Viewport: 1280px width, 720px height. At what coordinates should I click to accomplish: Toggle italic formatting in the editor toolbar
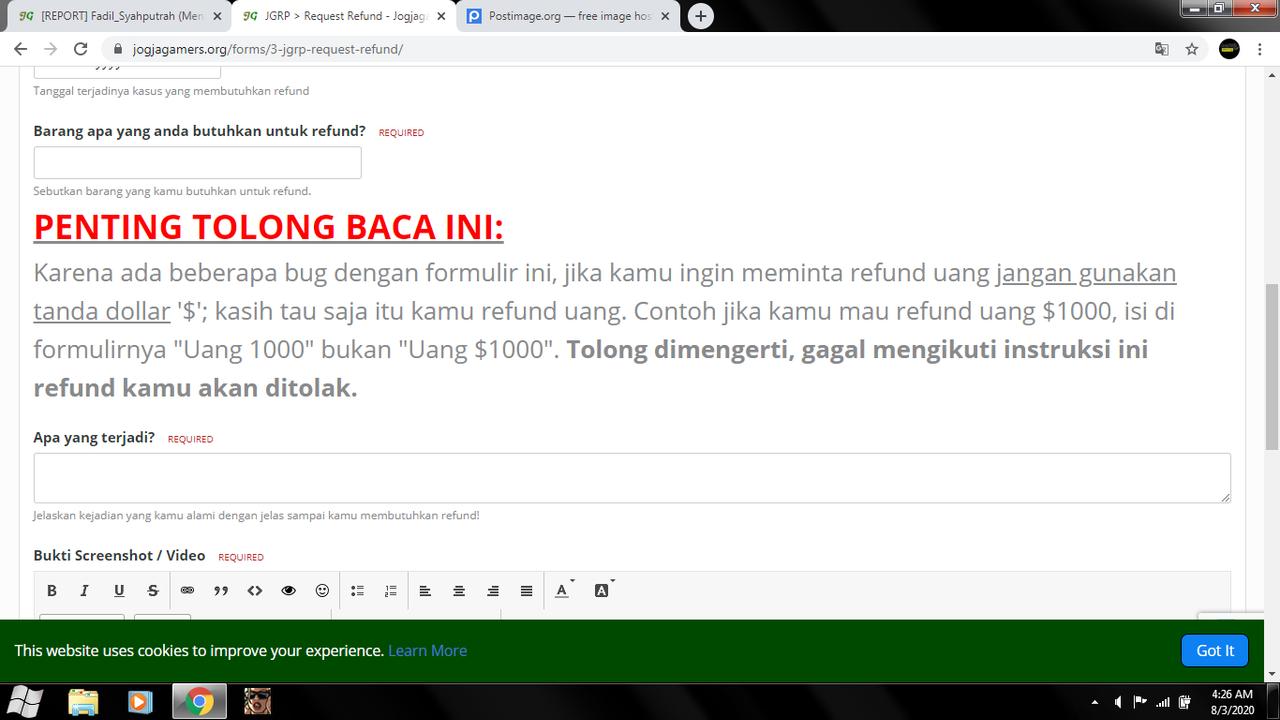(x=85, y=591)
